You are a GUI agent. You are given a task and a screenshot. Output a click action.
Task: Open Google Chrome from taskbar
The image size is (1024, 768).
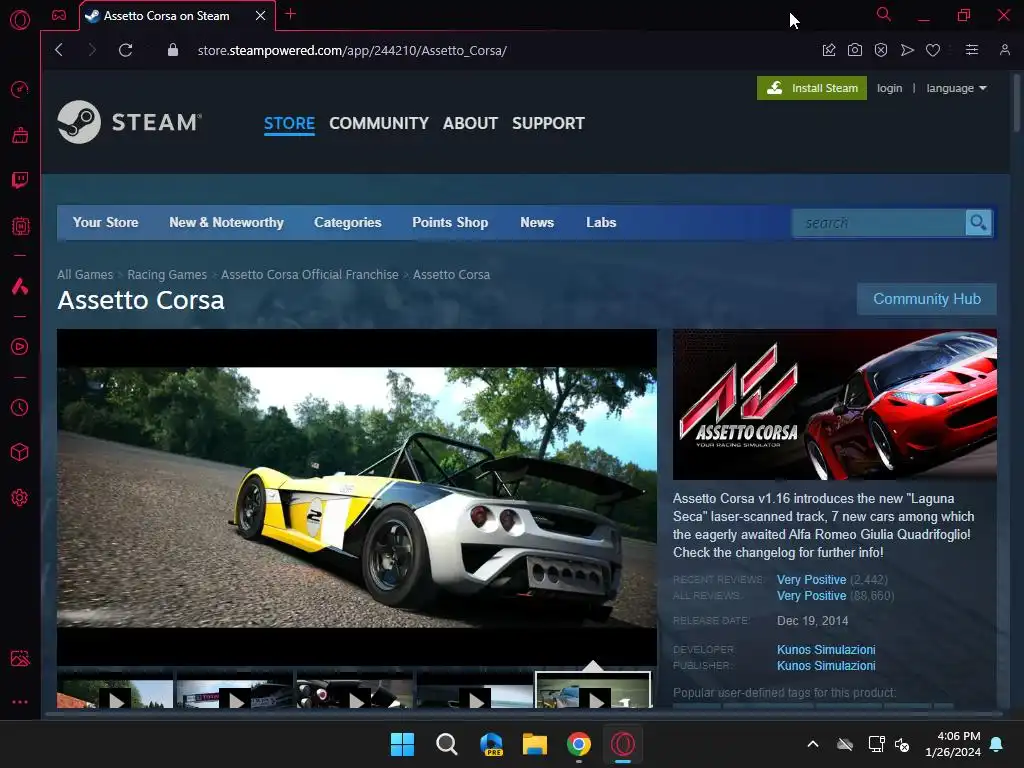pos(579,744)
